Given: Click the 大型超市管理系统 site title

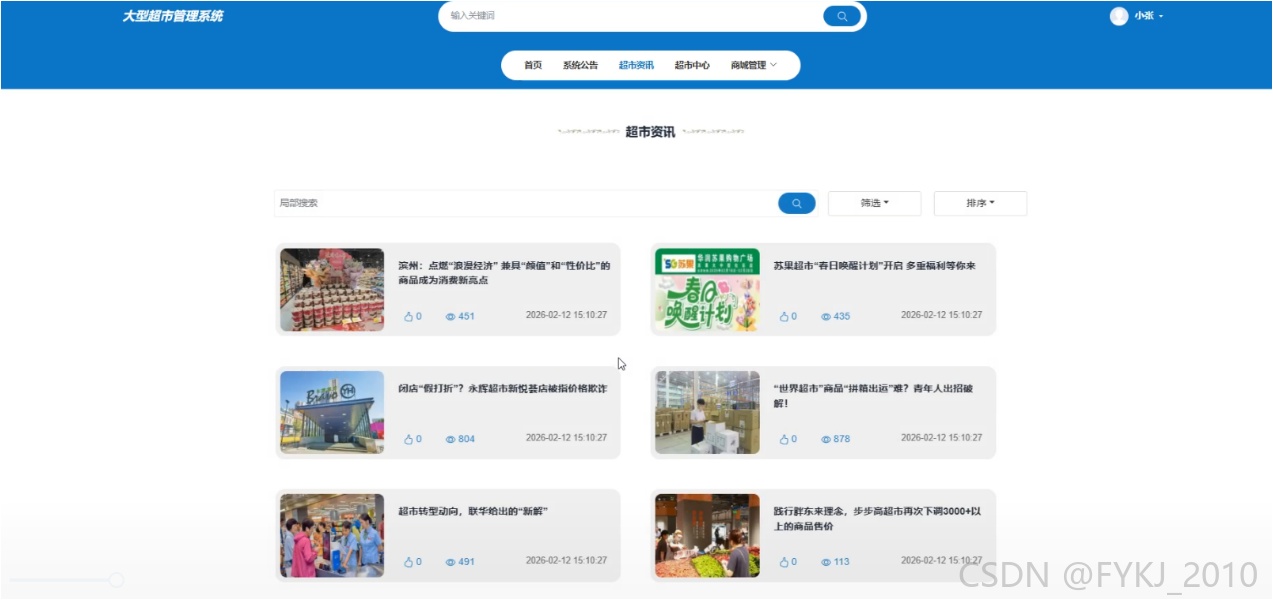Looking at the screenshot, I should click(x=173, y=16).
